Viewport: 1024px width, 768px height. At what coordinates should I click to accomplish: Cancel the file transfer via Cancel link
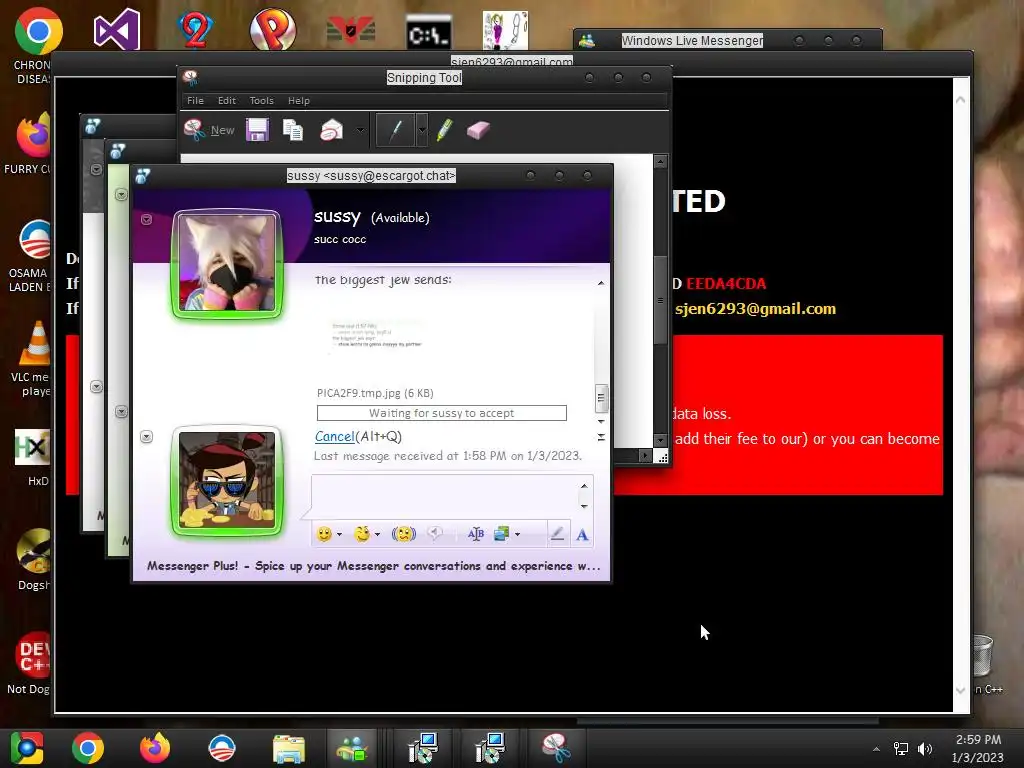pyautogui.click(x=334, y=436)
